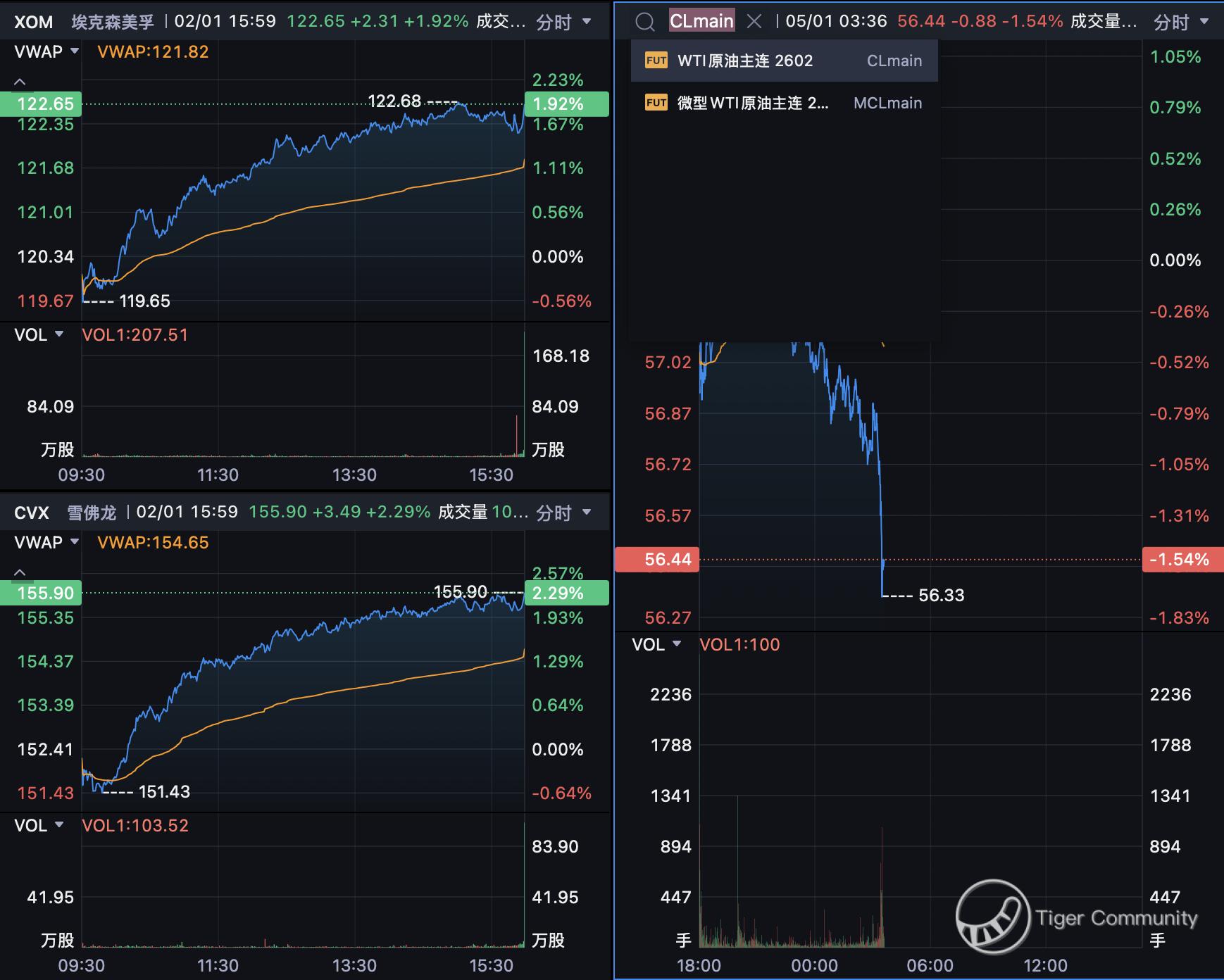Viewport: 1224px width, 980px height.
Task: Open the 分时 timeframe dropdown on CVX chart
Action: 563,513
